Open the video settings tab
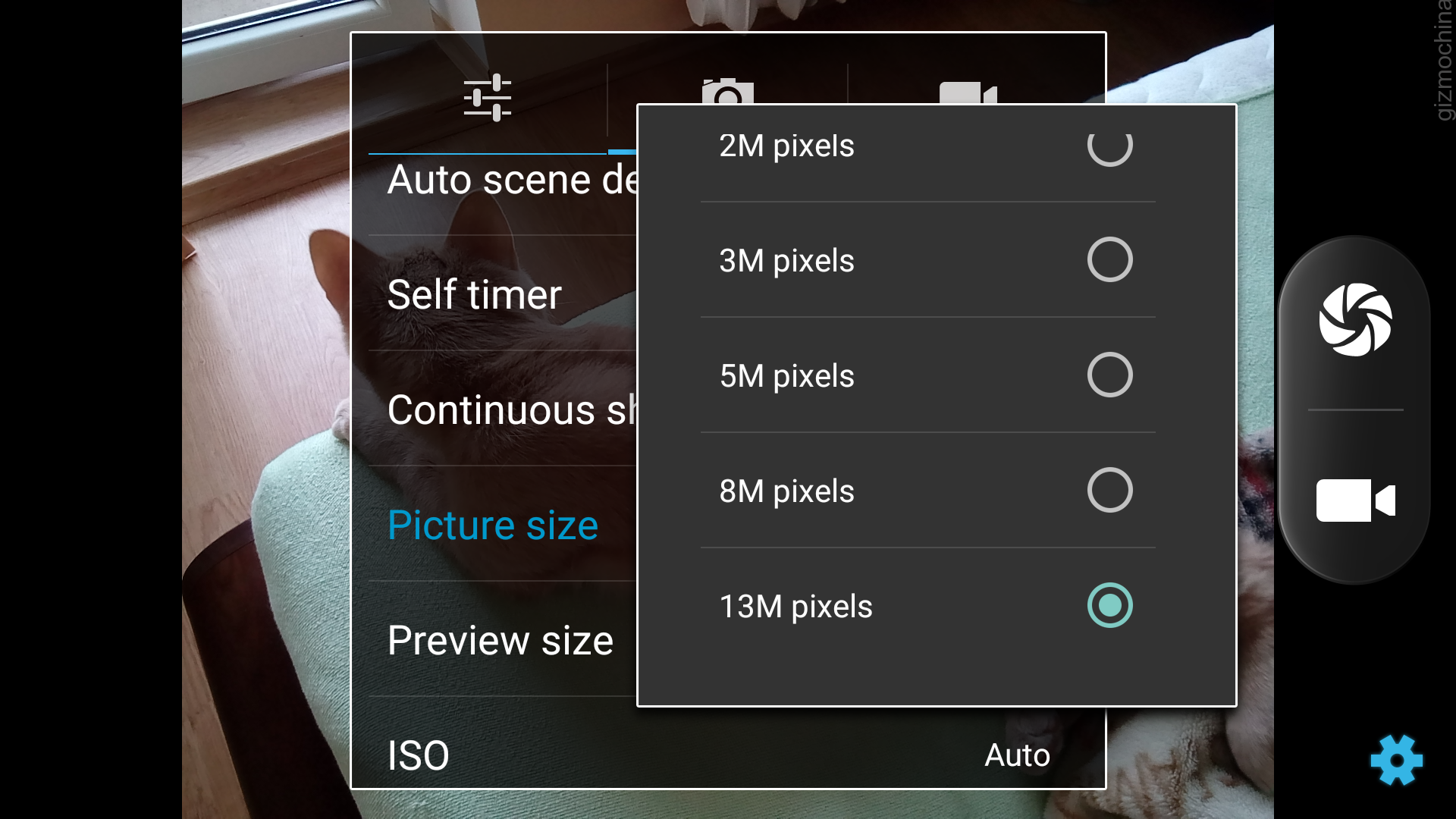 pos(968,91)
